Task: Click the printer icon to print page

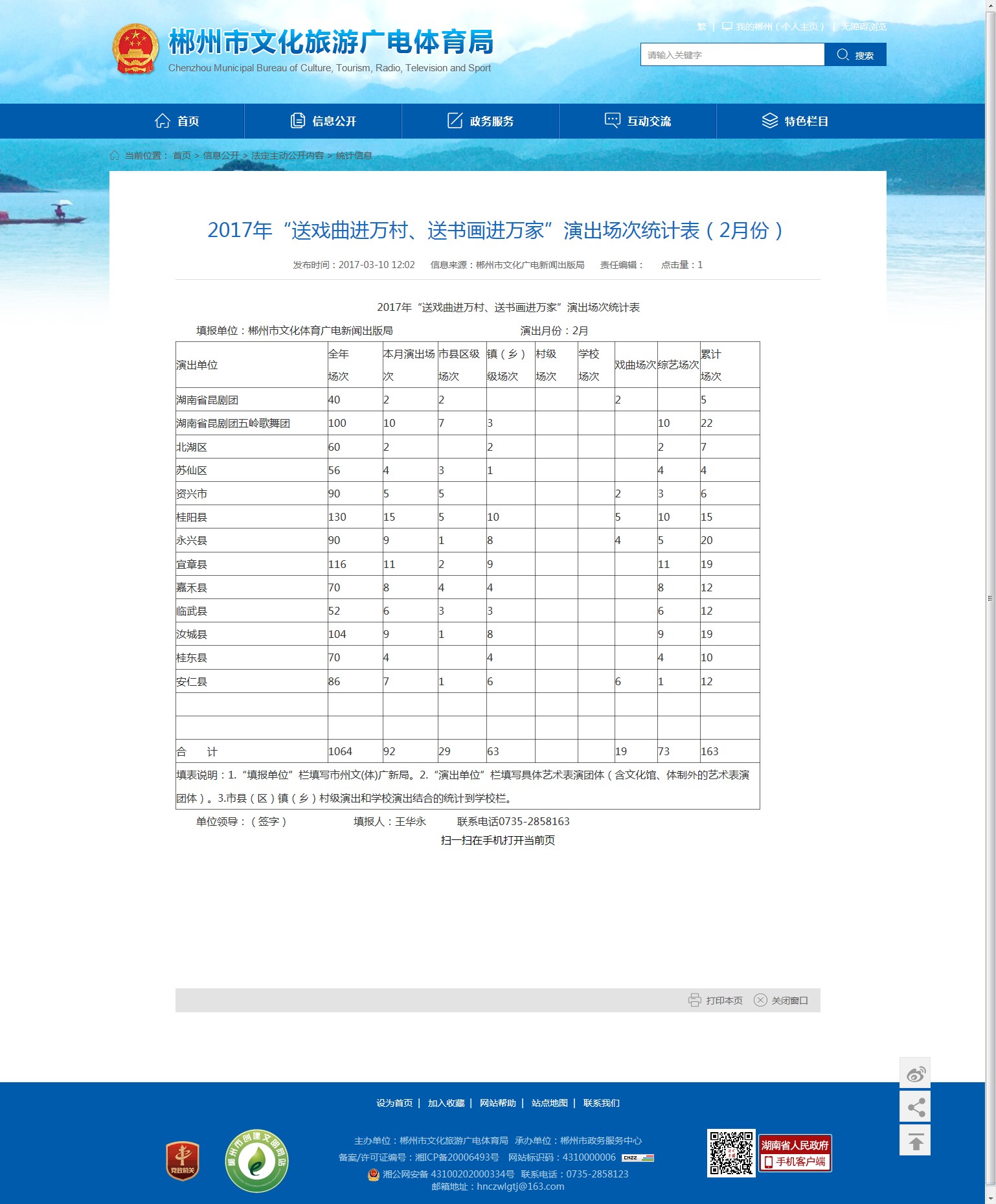Action: (694, 1001)
